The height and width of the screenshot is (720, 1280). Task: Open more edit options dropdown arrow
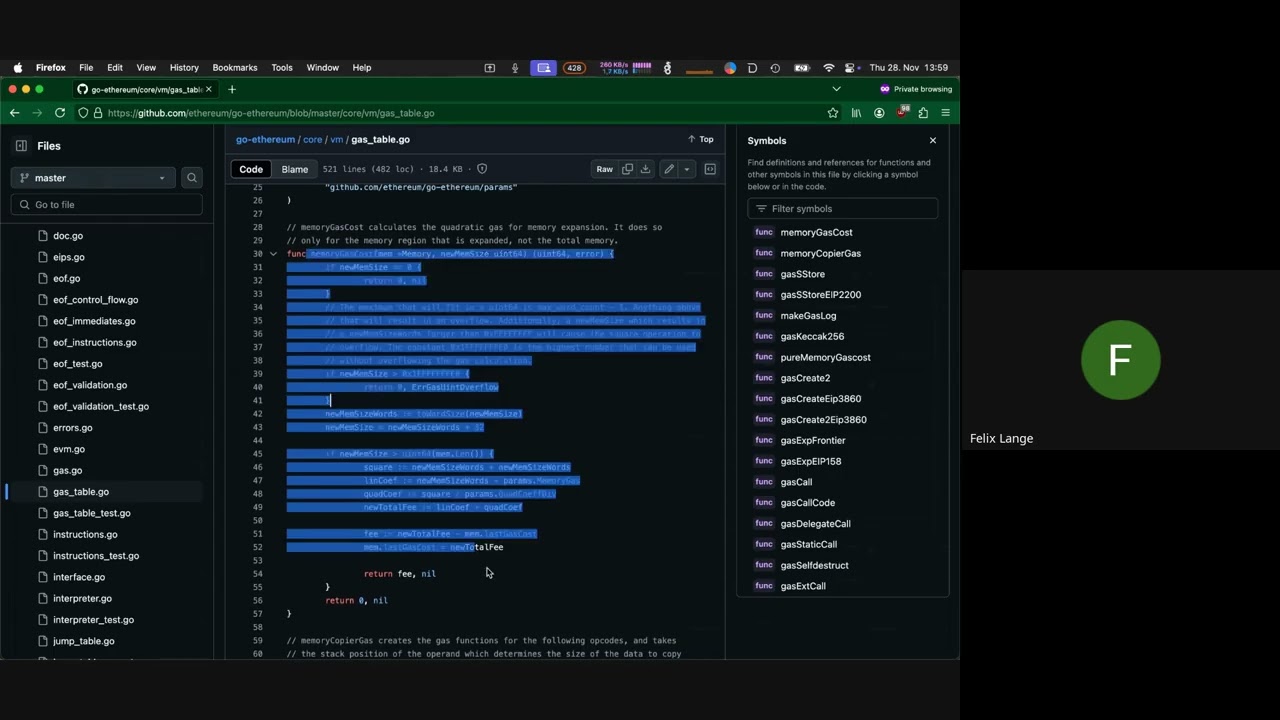(x=686, y=169)
